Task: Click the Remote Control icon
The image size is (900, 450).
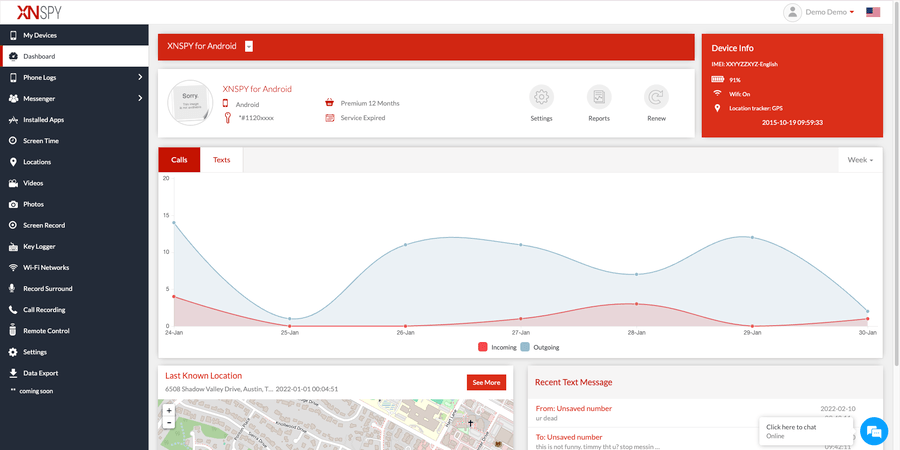Action: (13, 331)
